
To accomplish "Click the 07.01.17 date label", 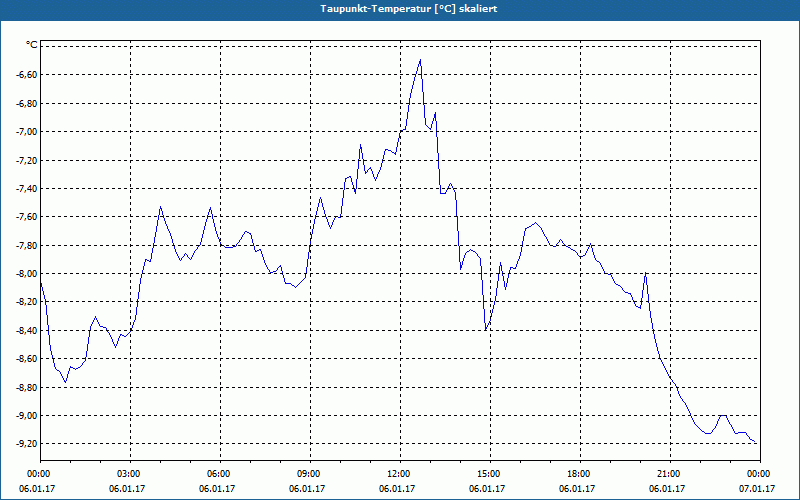I will tap(758, 489).
